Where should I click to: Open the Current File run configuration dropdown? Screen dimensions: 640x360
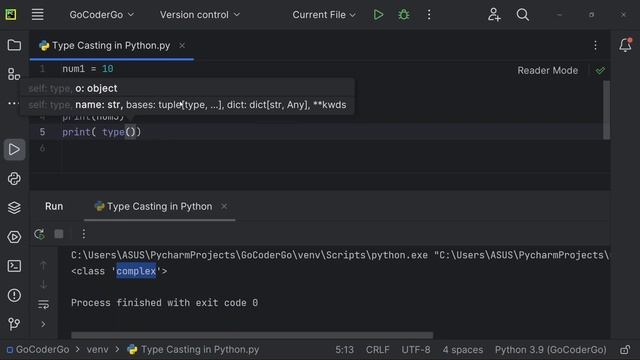point(324,15)
